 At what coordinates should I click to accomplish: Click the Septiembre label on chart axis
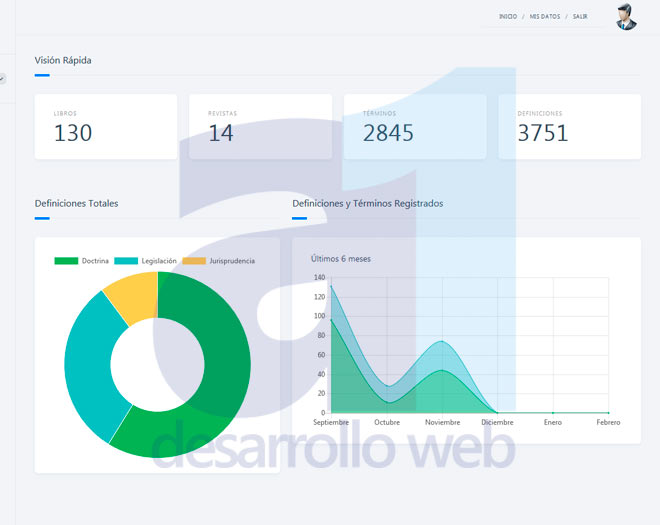[331, 422]
